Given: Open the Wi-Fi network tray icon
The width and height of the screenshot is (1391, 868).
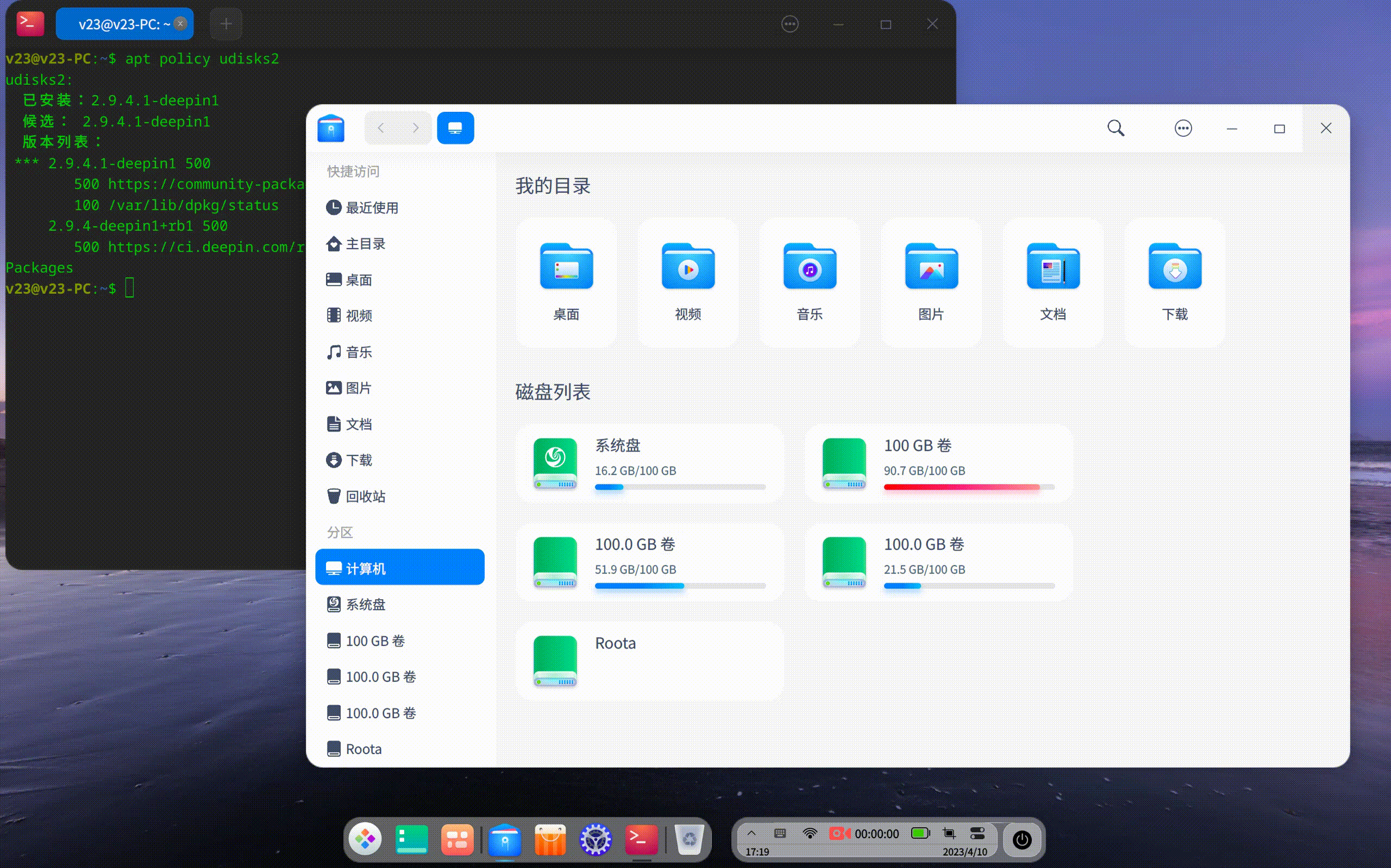Looking at the screenshot, I should [x=810, y=833].
